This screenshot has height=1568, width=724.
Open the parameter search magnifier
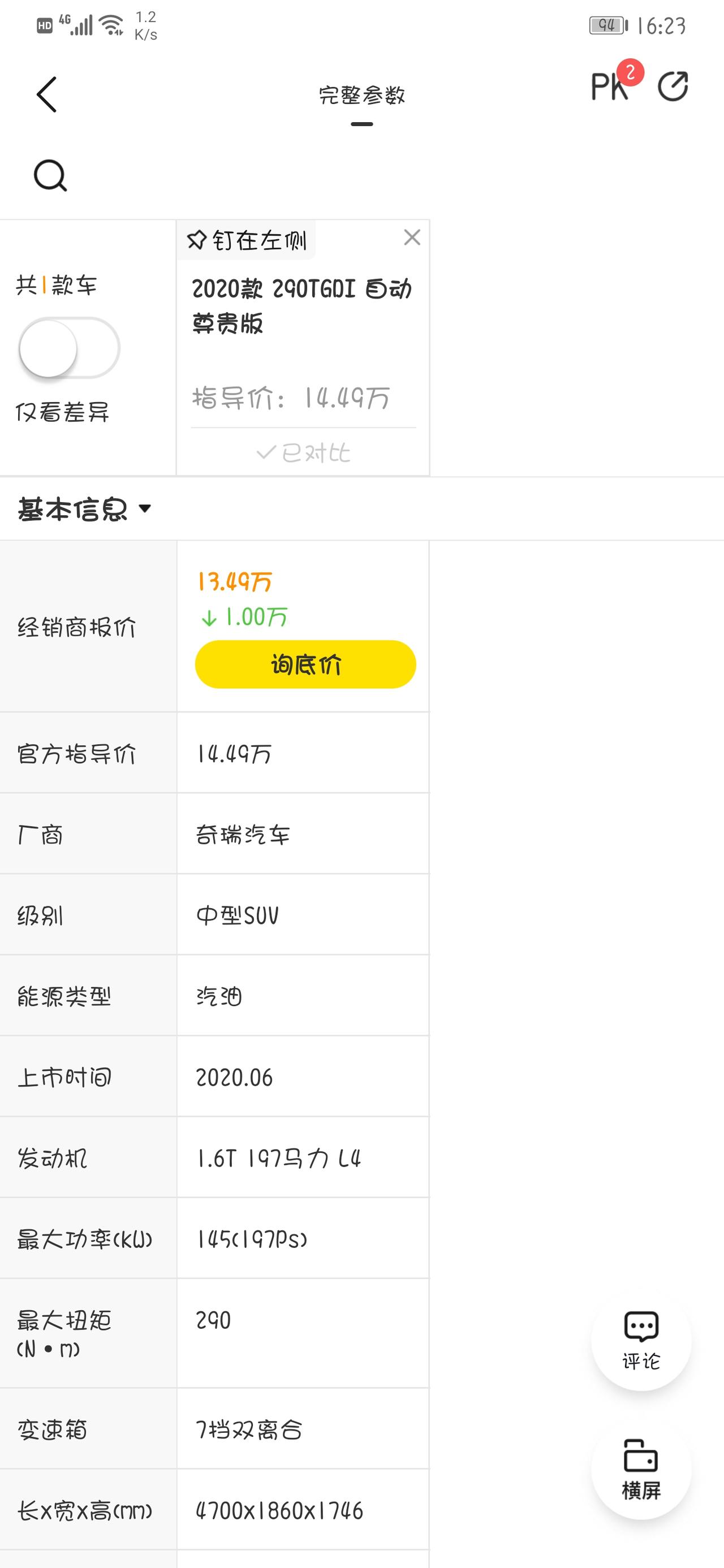(x=50, y=176)
